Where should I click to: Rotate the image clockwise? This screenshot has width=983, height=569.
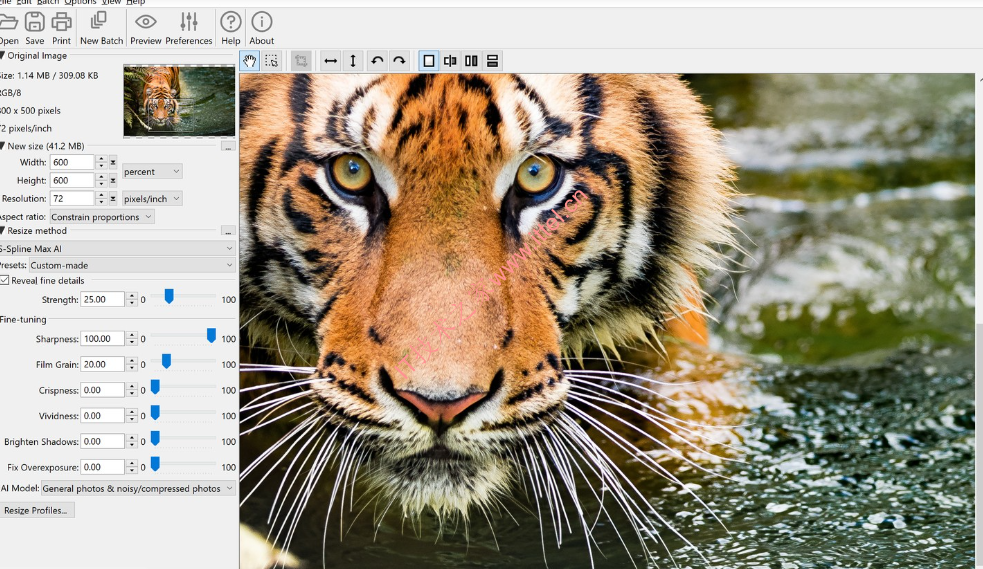(399, 61)
